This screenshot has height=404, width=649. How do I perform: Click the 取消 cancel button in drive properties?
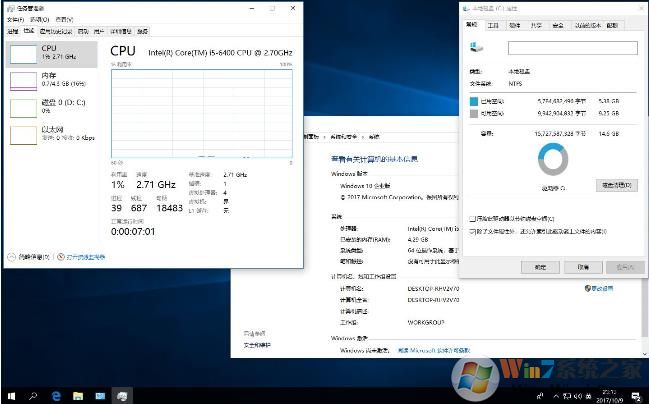[583, 267]
